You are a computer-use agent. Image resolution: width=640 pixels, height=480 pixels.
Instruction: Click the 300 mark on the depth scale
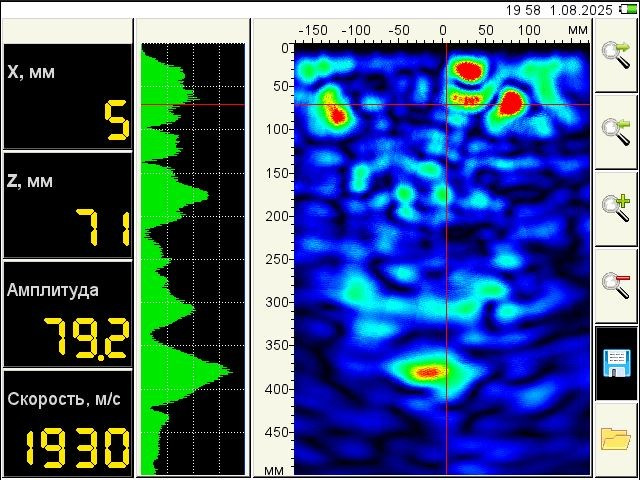[276, 302]
